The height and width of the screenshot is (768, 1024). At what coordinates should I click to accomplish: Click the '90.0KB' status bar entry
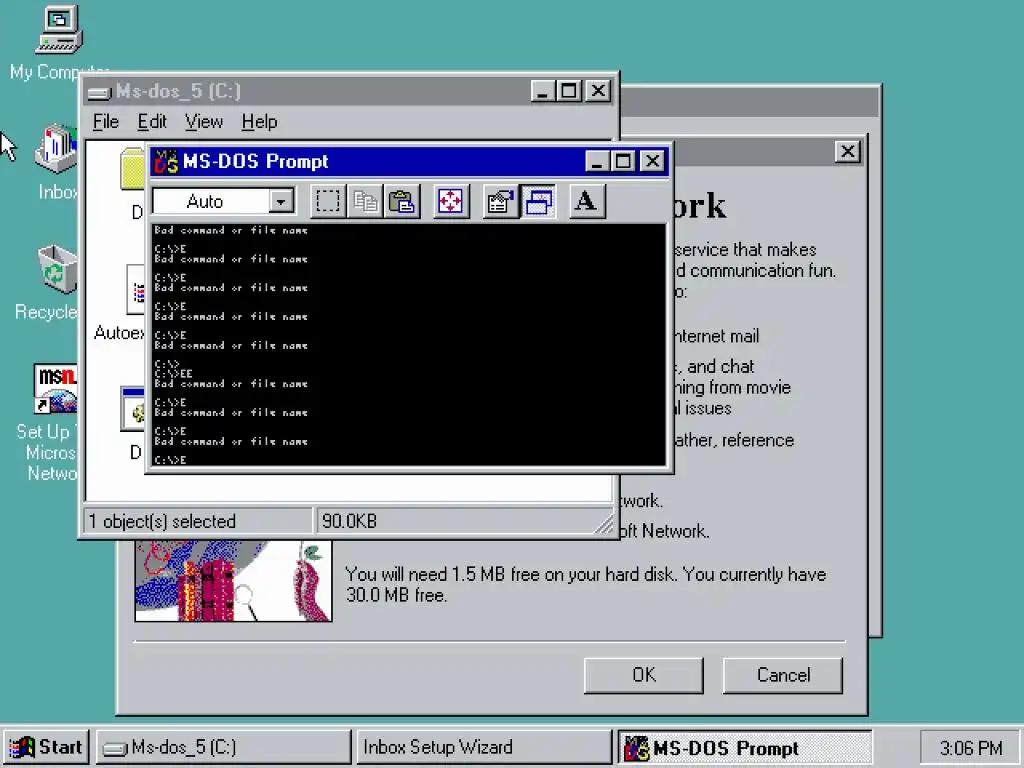click(349, 521)
